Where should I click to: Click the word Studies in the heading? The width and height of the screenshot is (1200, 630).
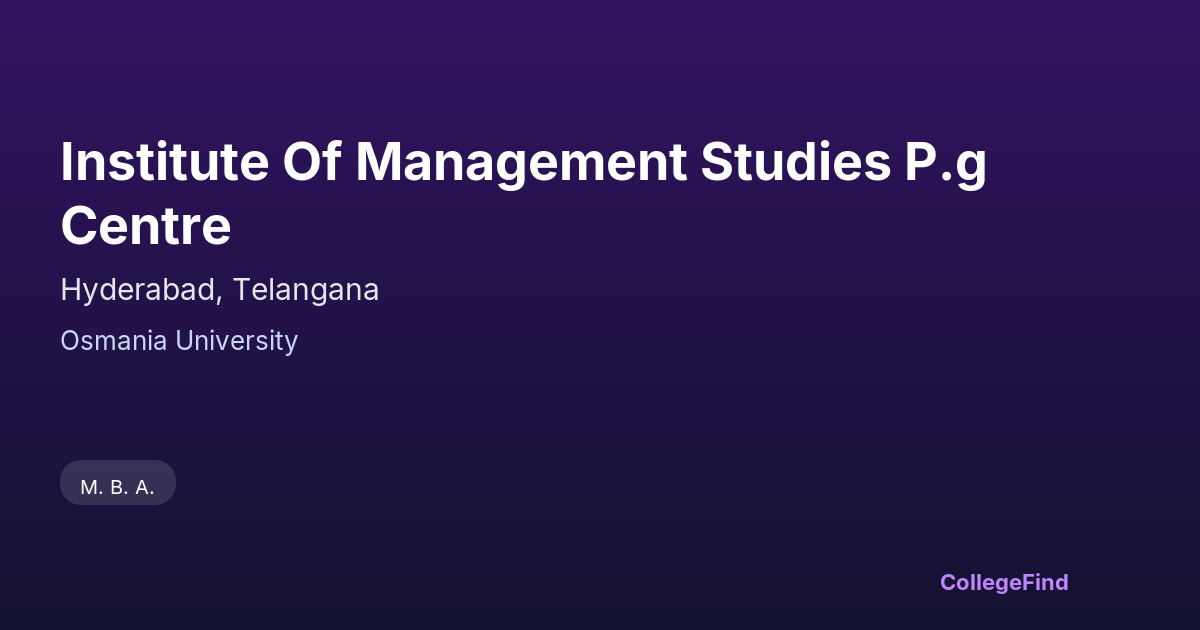[x=780, y=162]
